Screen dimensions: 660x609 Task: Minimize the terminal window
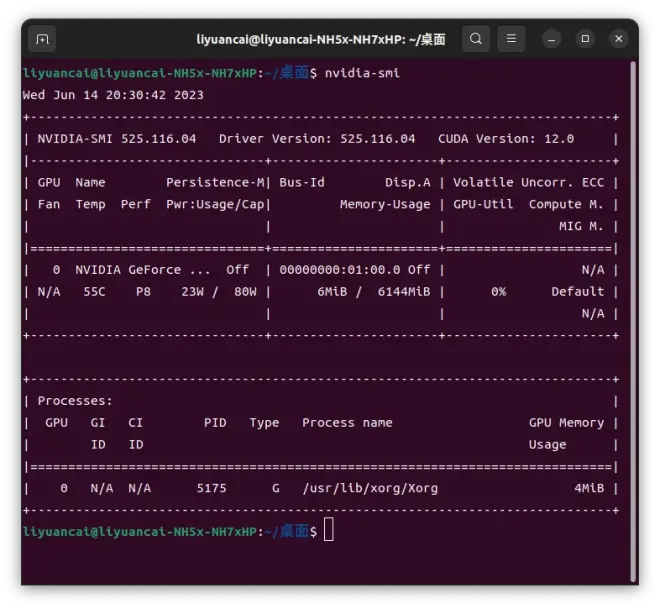pyautogui.click(x=551, y=39)
